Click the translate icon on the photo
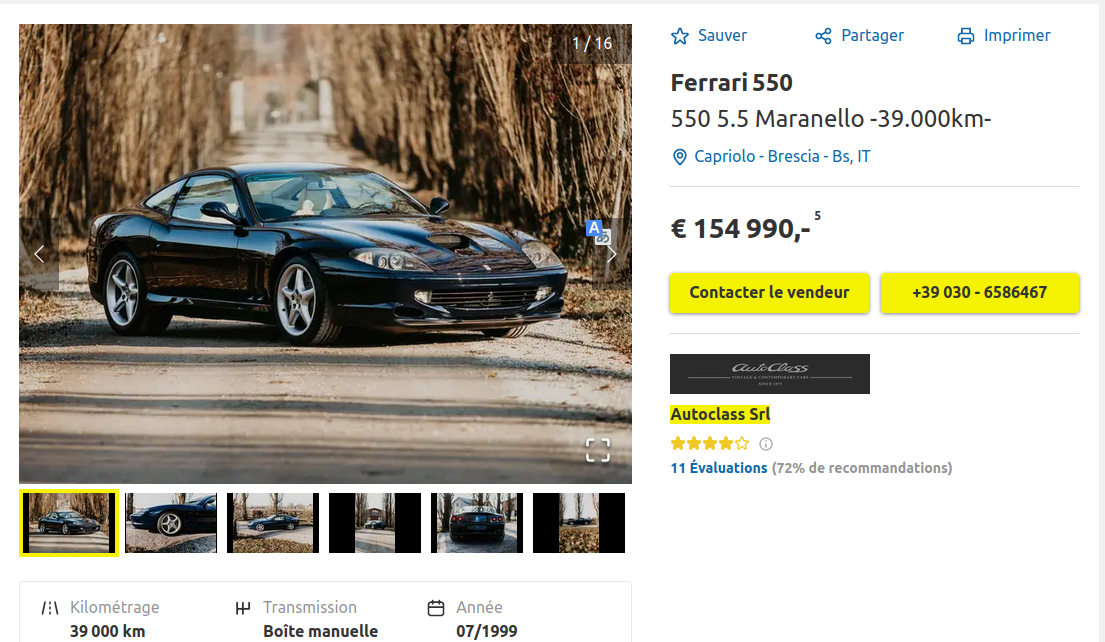 point(598,232)
